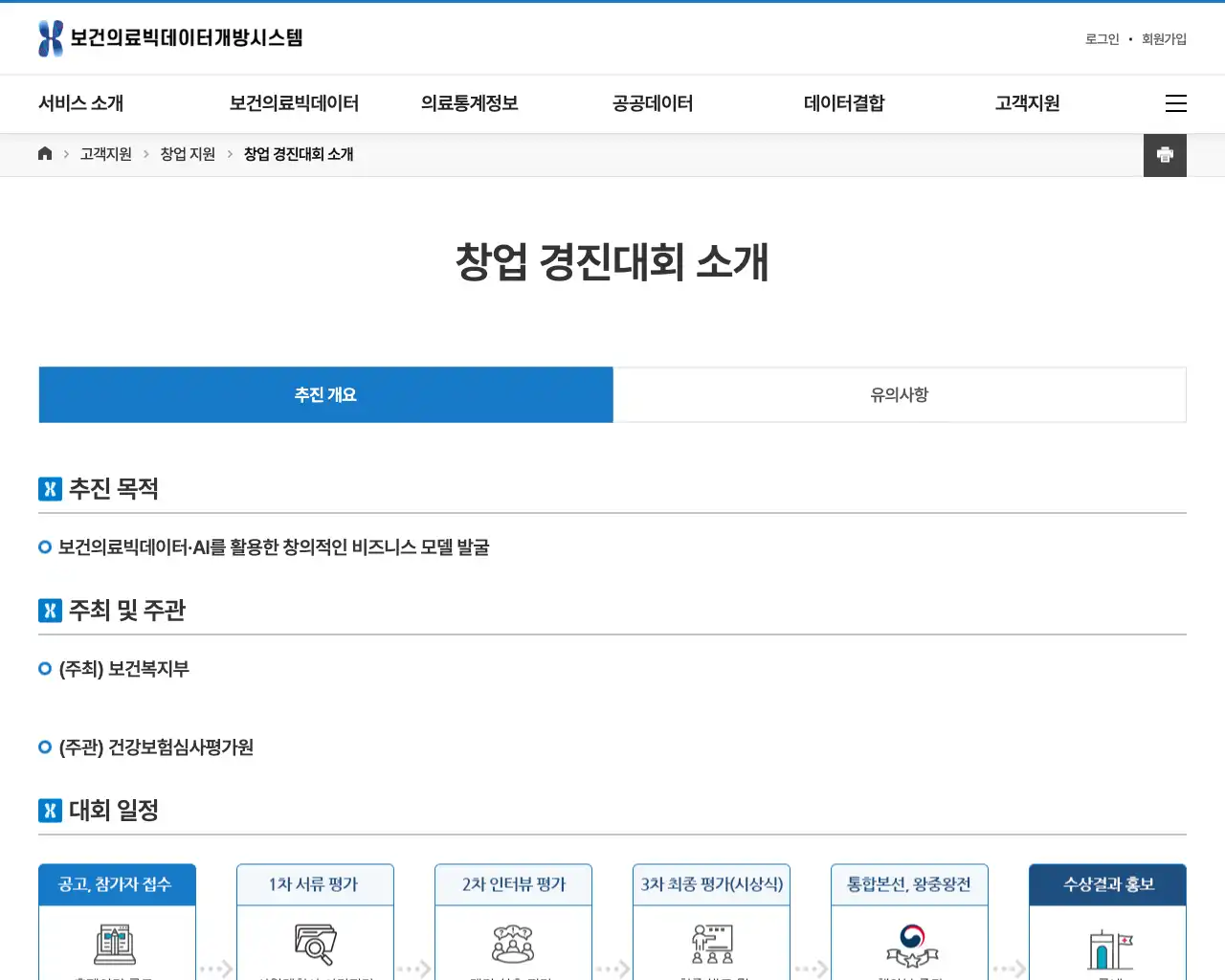Click the 2차 인터뷰 평가 people icon
The image size is (1225, 980).
tap(513, 944)
